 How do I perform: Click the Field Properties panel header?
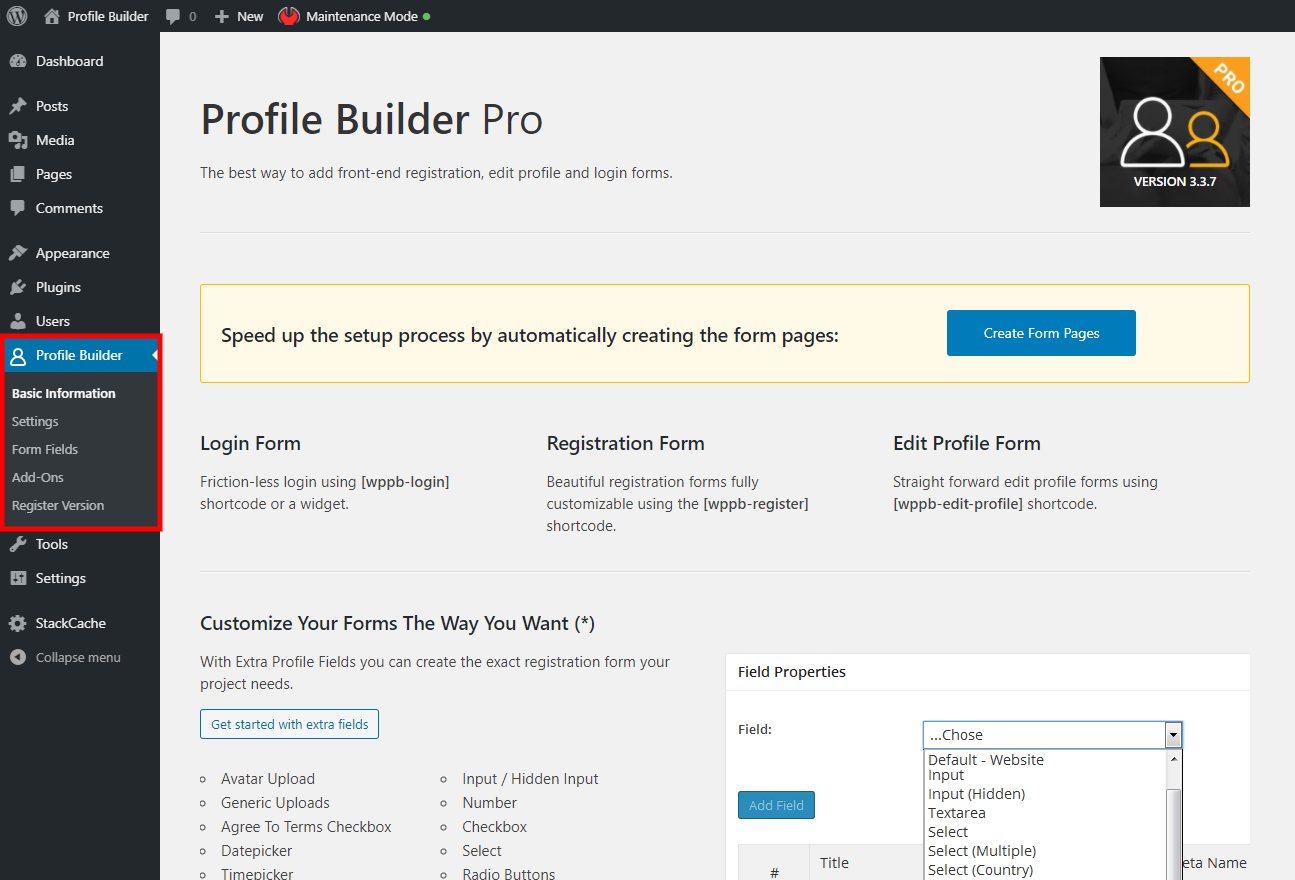coord(988,672)
